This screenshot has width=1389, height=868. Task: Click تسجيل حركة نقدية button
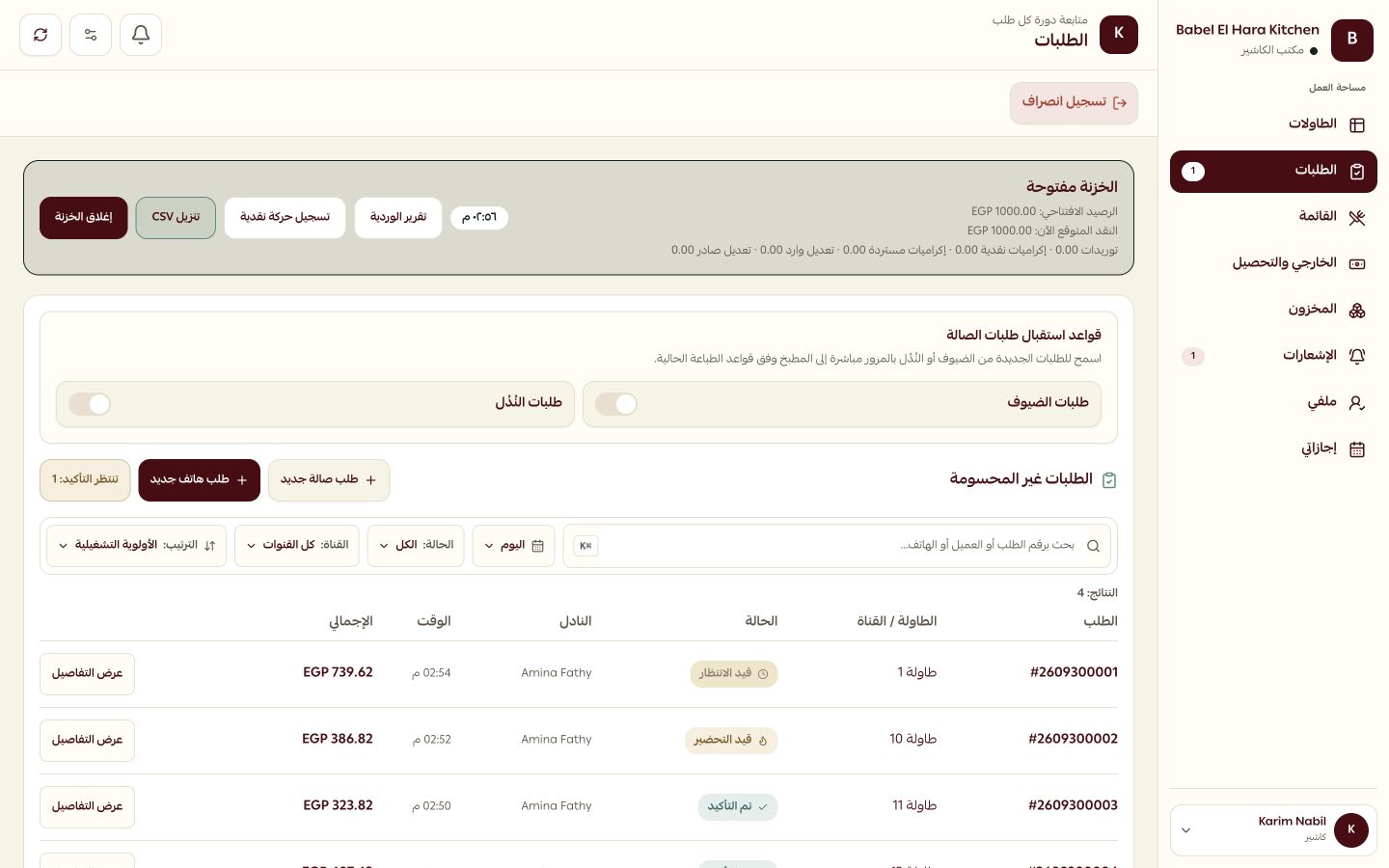pos(285,218)
